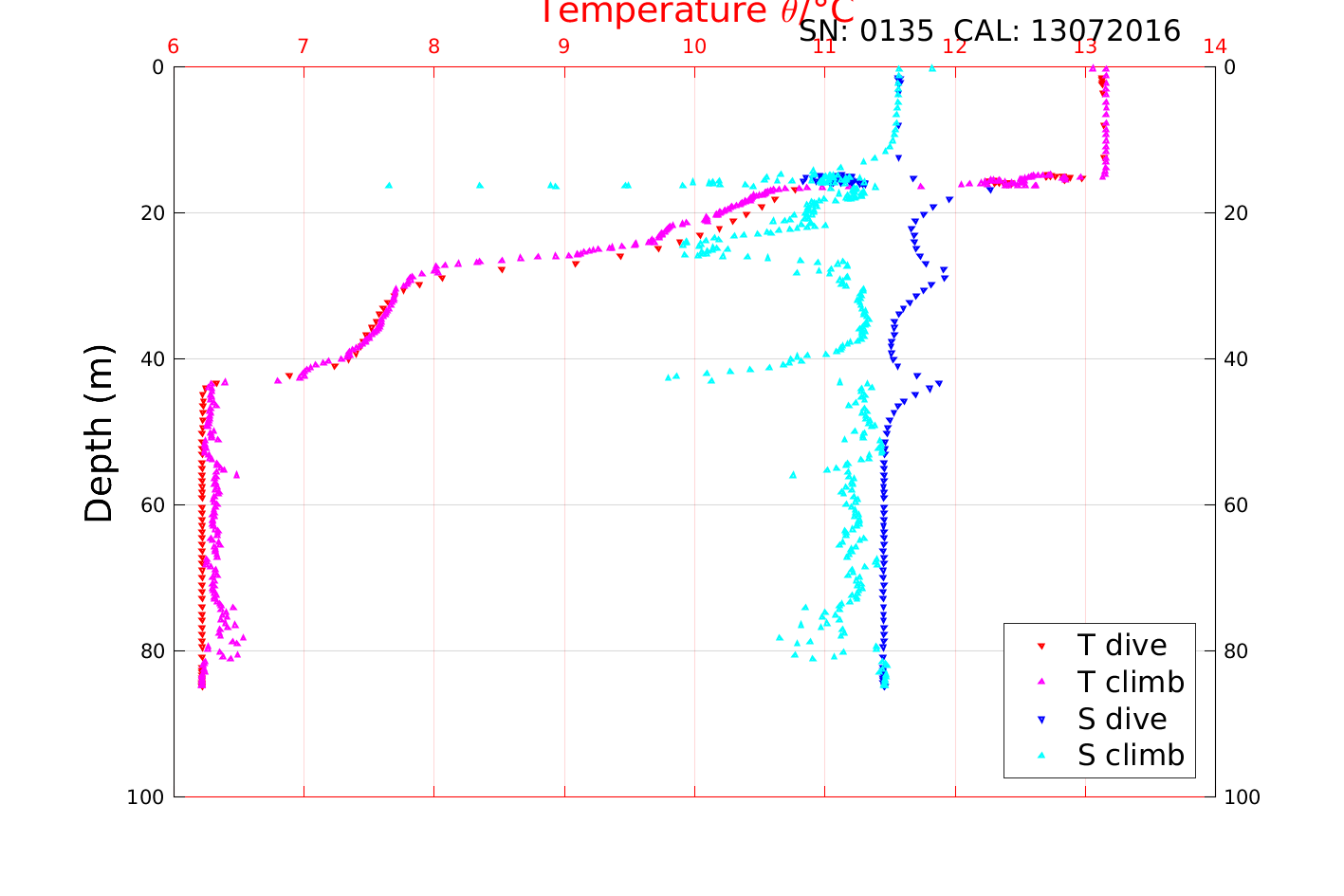Image resolution: width=1344 pixels, height=896 pixels.
Task: Select the 'S climb' legend label
Action: pyautogui.click(x=1131, y=756)
